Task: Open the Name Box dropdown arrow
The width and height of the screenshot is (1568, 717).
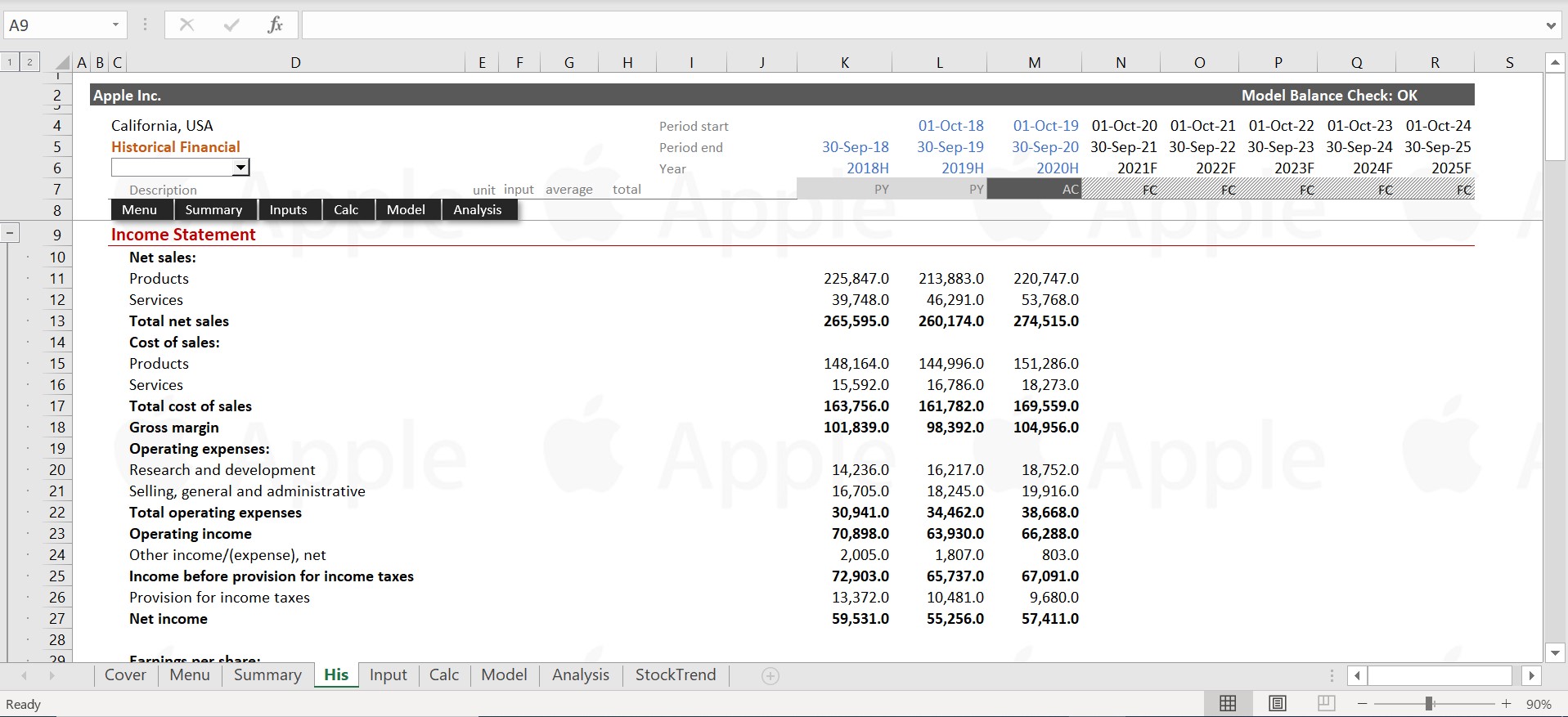Action: click(115, 25)
